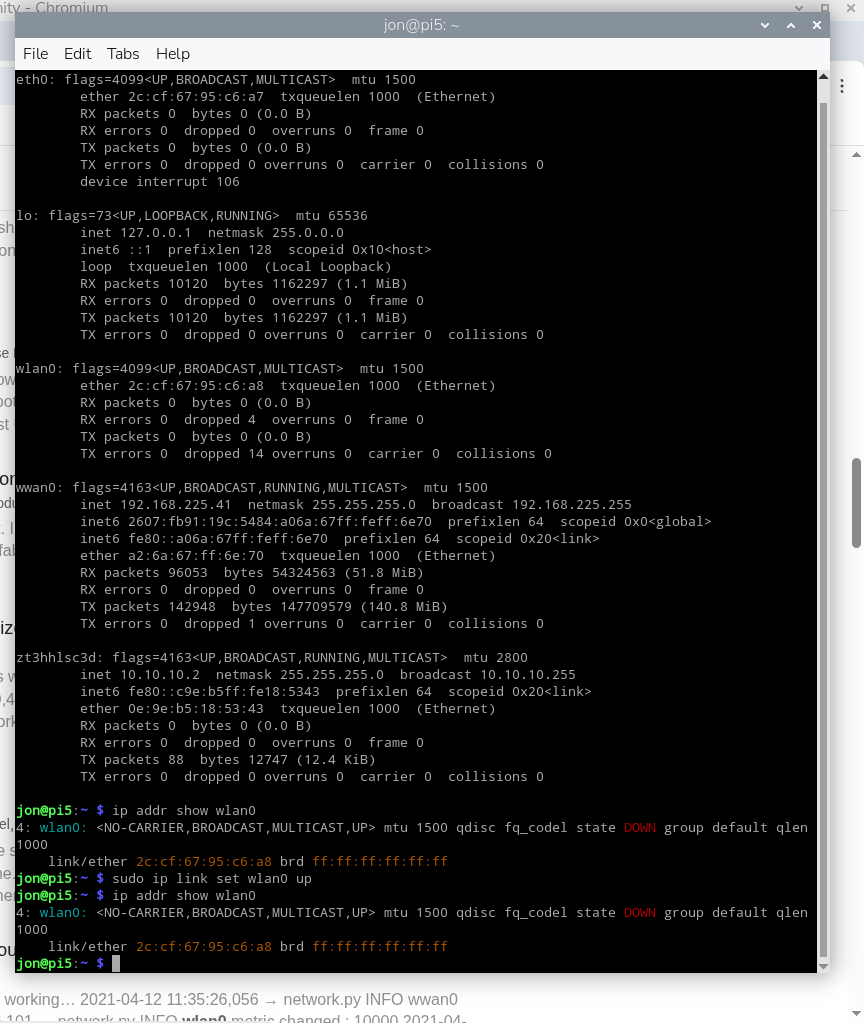Image resolution: width=864 pixels, height=1023 pixels.
Task: Close the jon@pi5 terminal window
Action: (817, 25)
